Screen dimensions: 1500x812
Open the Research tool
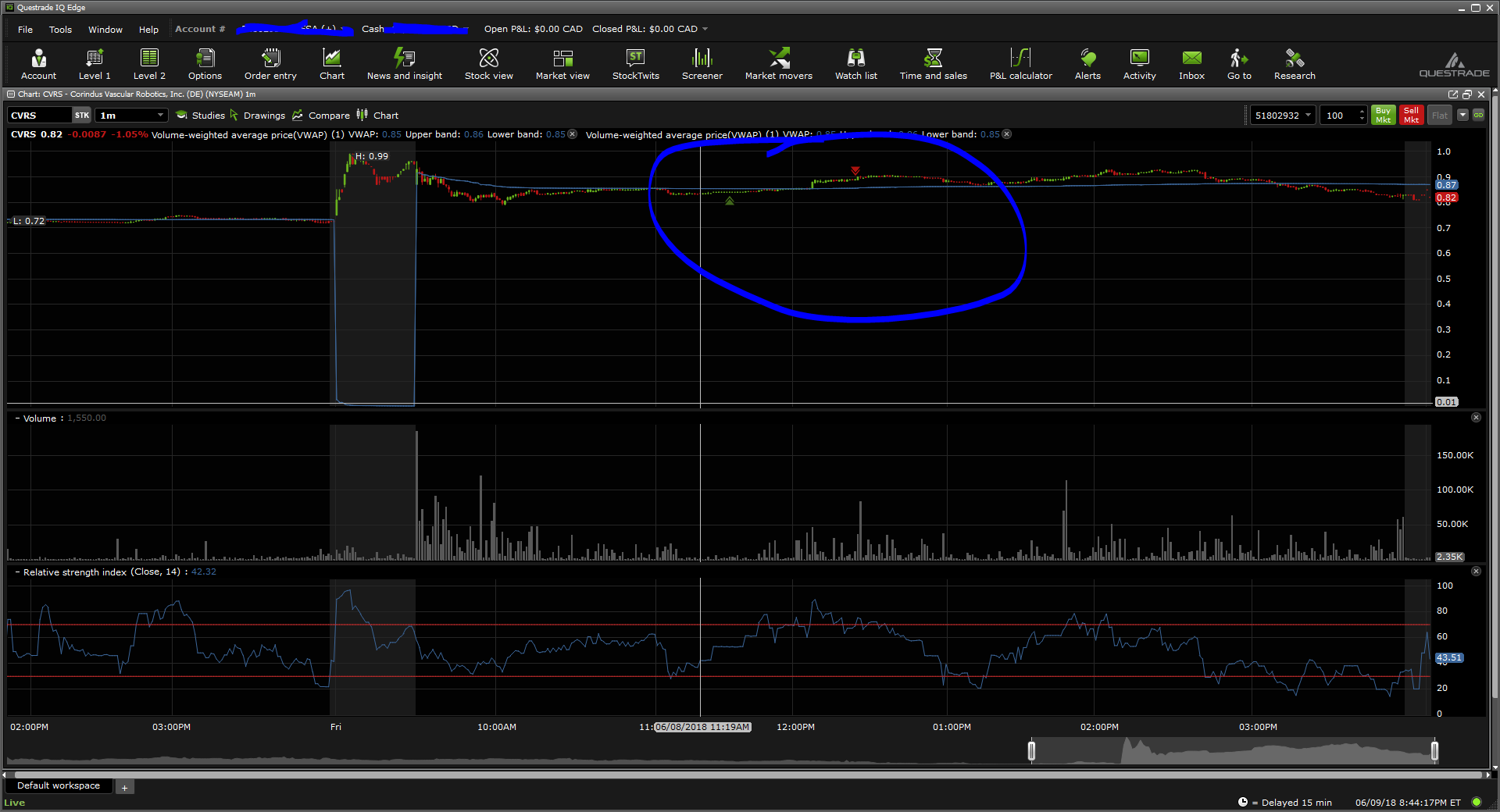1295,64
